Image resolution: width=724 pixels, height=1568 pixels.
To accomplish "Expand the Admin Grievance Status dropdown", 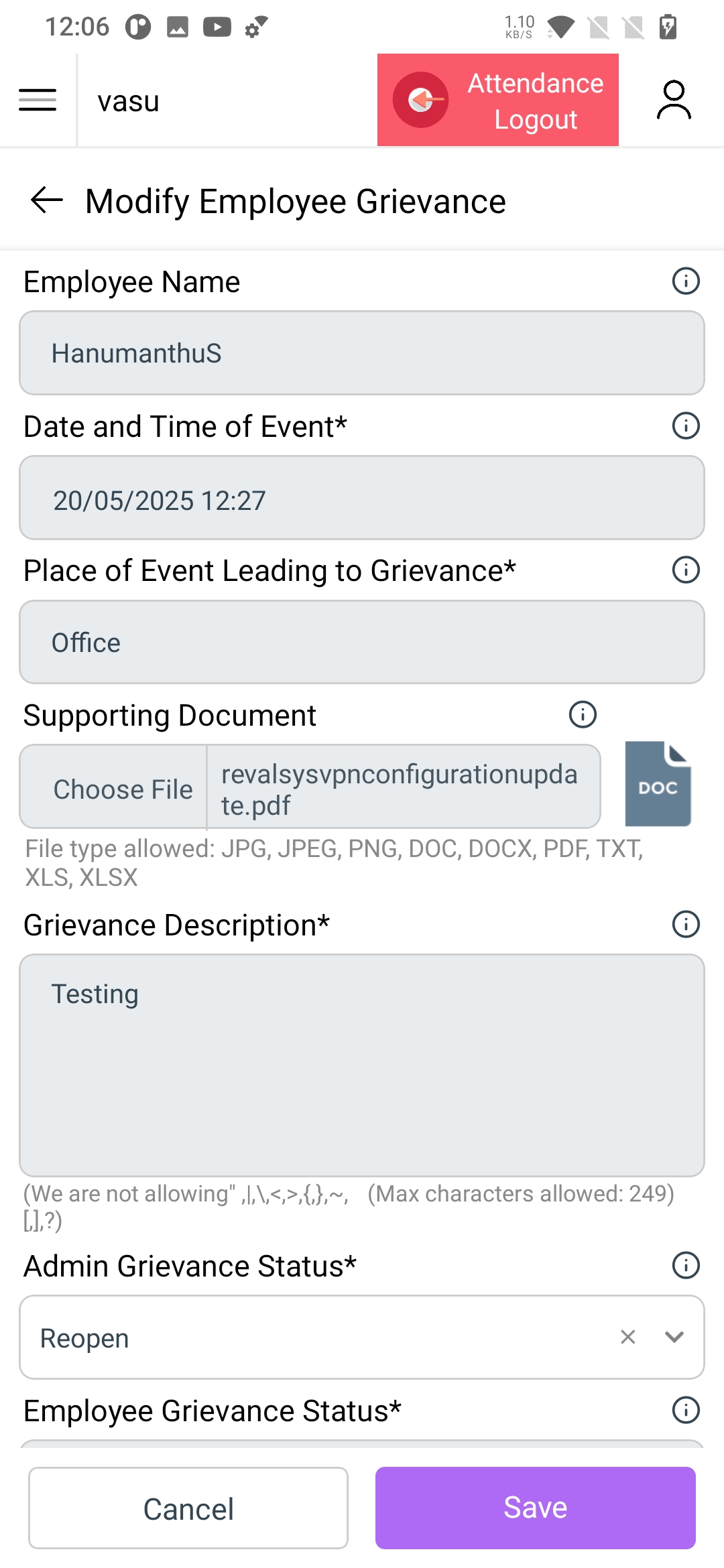I will (x=674, y=1337).
